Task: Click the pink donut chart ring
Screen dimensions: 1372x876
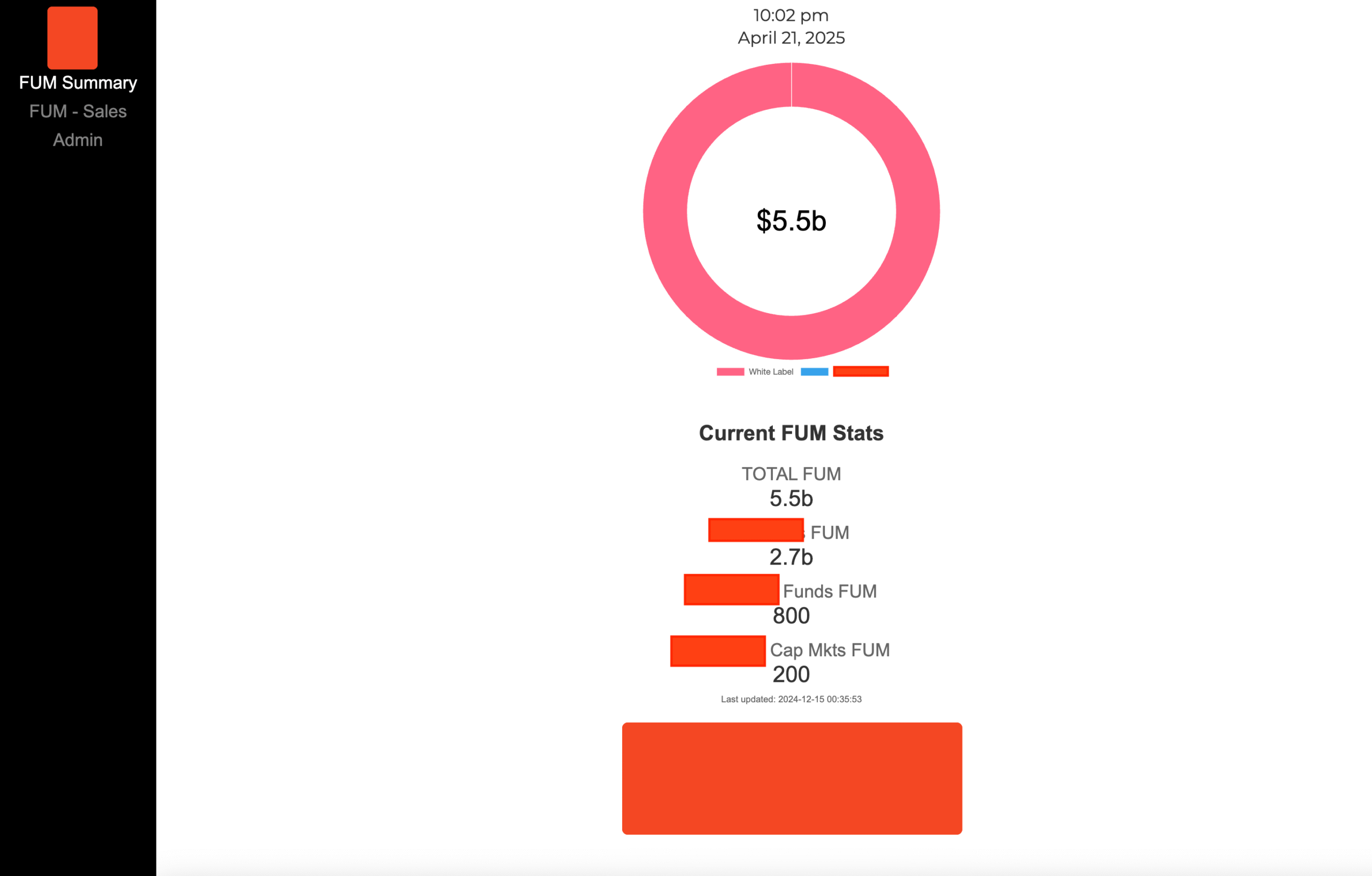Action: (665, 211)
